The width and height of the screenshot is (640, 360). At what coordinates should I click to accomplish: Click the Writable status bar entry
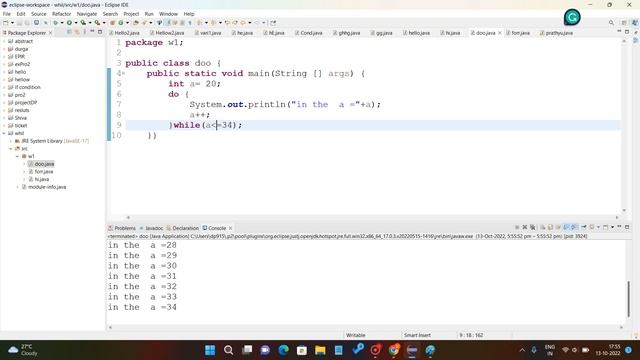point(356,335)
